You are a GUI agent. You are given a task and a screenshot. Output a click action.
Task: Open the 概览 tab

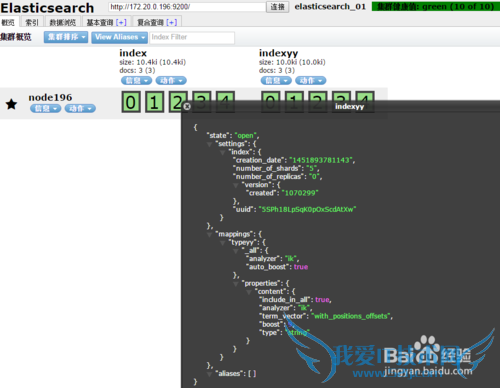8,22
